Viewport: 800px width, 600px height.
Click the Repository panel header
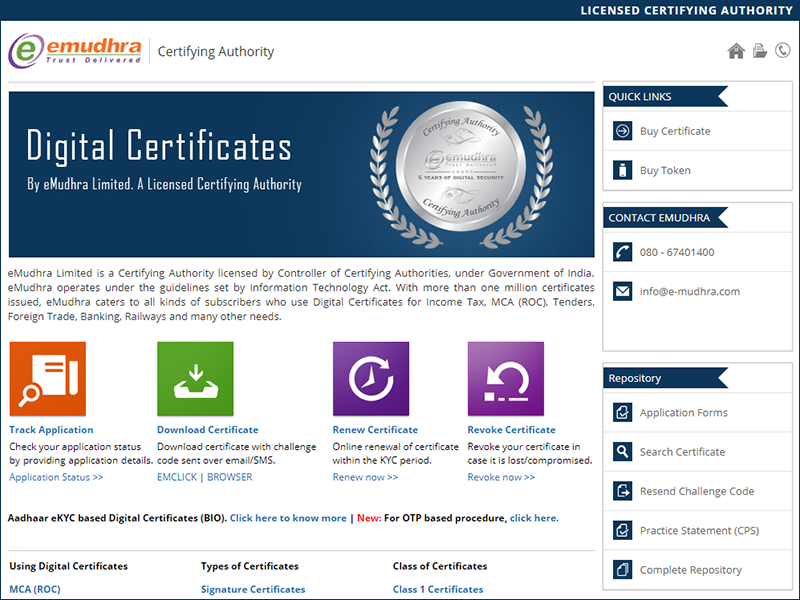tap(665, 378)
